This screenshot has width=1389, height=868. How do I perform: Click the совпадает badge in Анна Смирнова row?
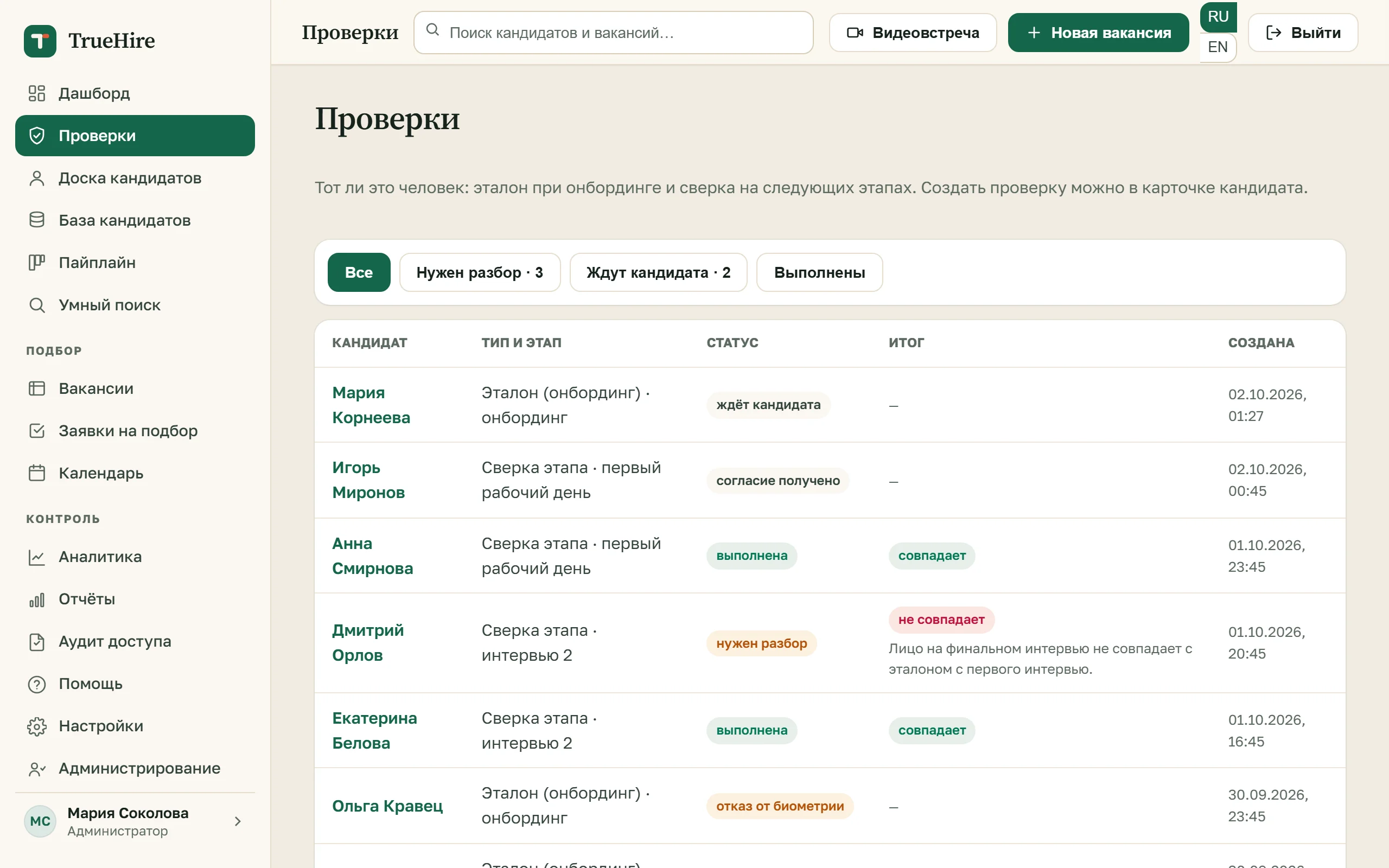[932, 556]
